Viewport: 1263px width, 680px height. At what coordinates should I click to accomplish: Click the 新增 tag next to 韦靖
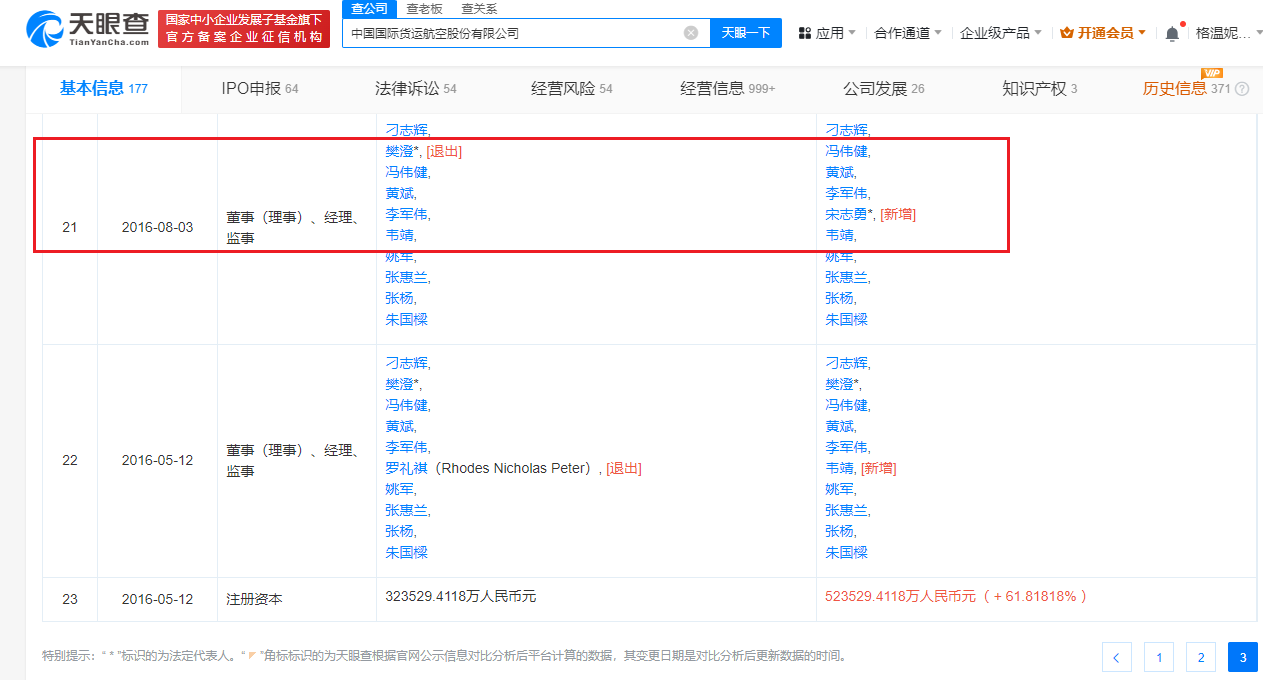click(x=878, y=468)
